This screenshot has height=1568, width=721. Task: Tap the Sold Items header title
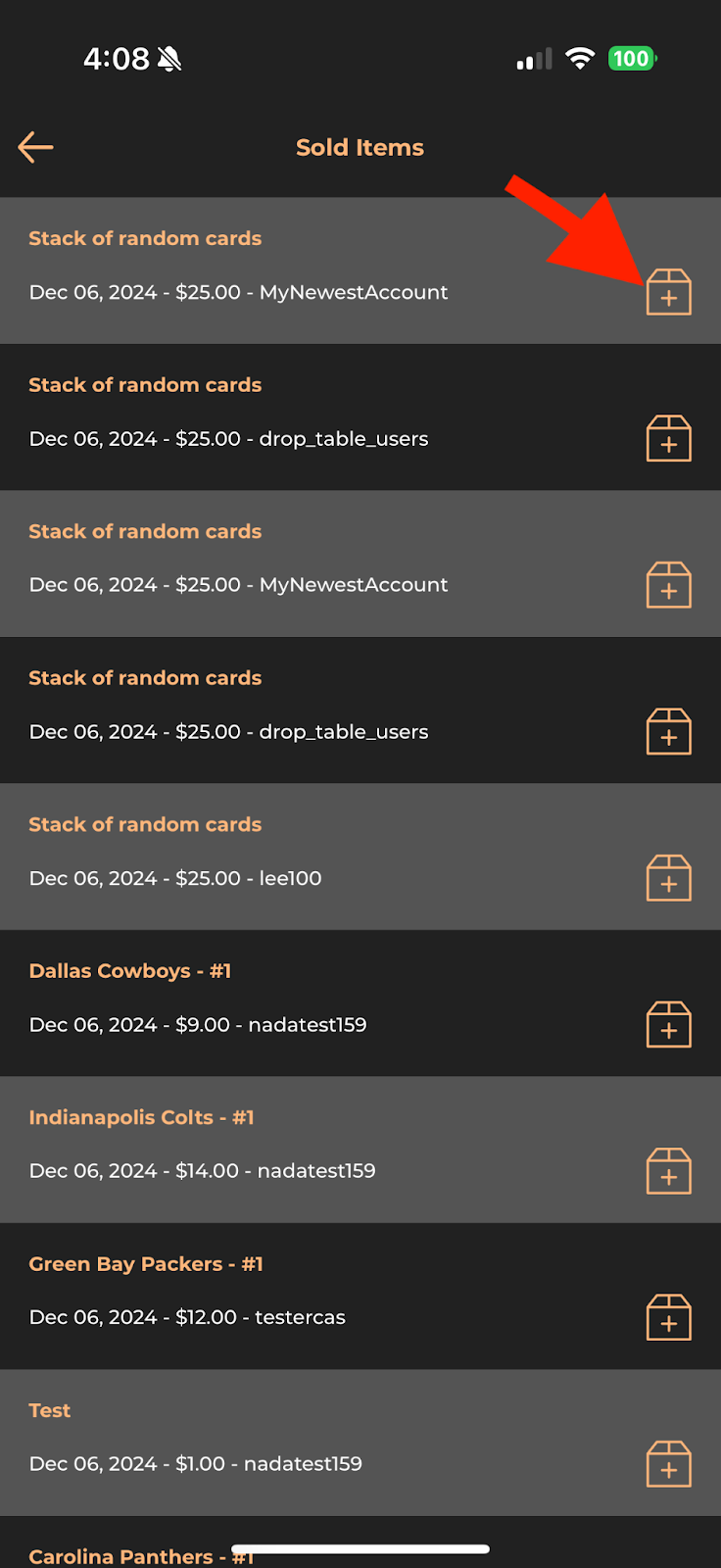click(x=360, y=148)
